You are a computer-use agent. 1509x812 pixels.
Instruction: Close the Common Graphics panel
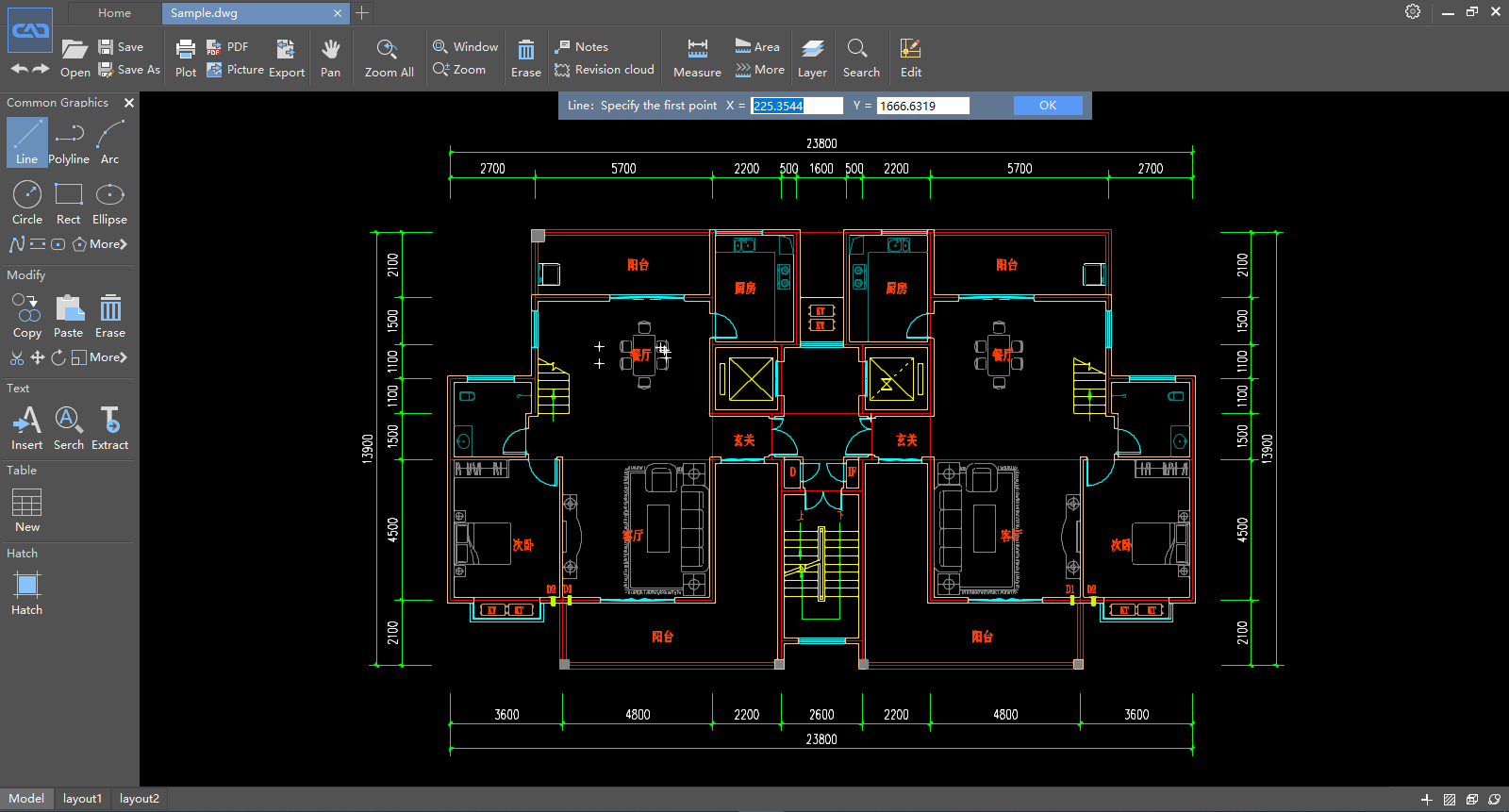tap(129, 103)
